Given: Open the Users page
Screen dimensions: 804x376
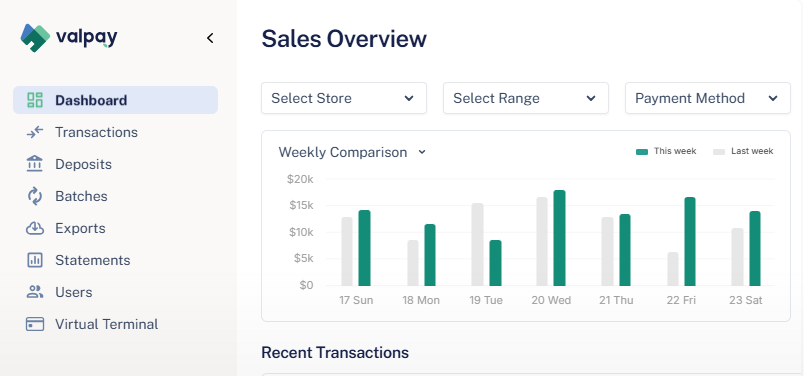Looking at the screenshot, I should click(74, 292).
